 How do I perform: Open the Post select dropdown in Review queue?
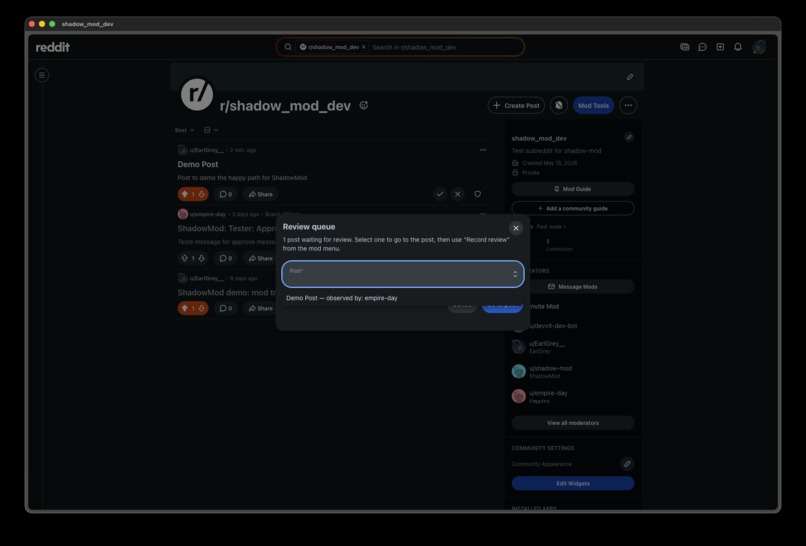tap(403, 274)
